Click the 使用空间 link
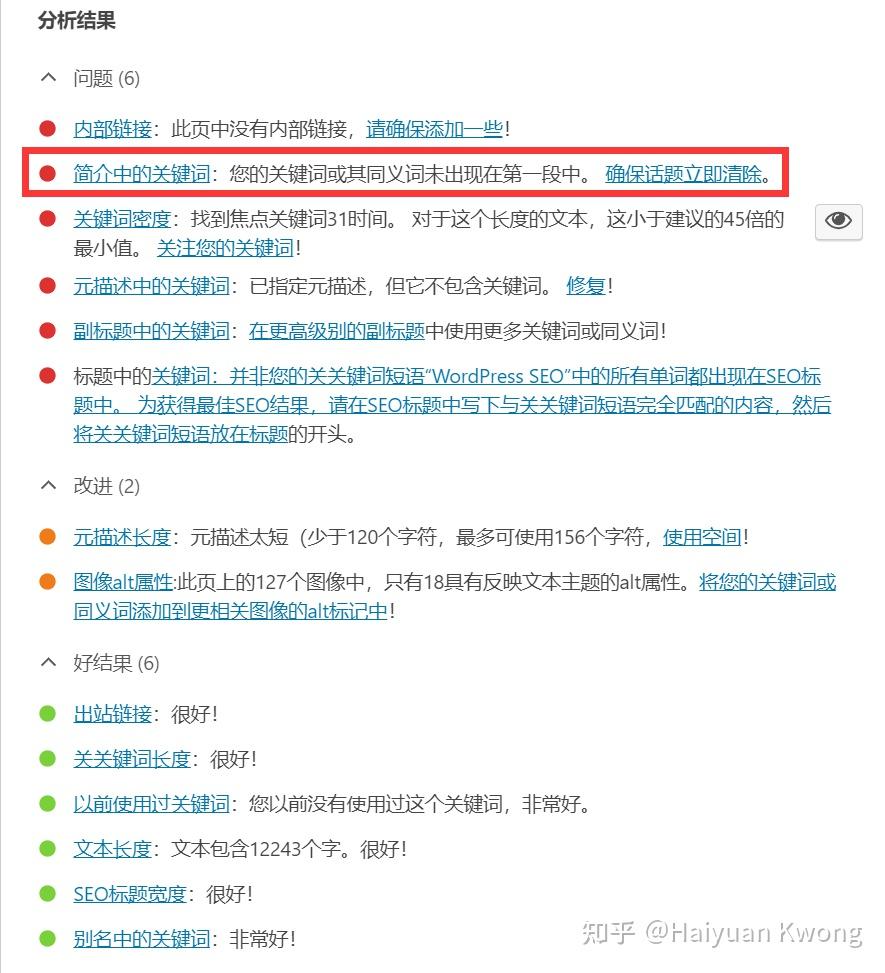Viewport: 885px width, 973px height. (x=702, y=537)
